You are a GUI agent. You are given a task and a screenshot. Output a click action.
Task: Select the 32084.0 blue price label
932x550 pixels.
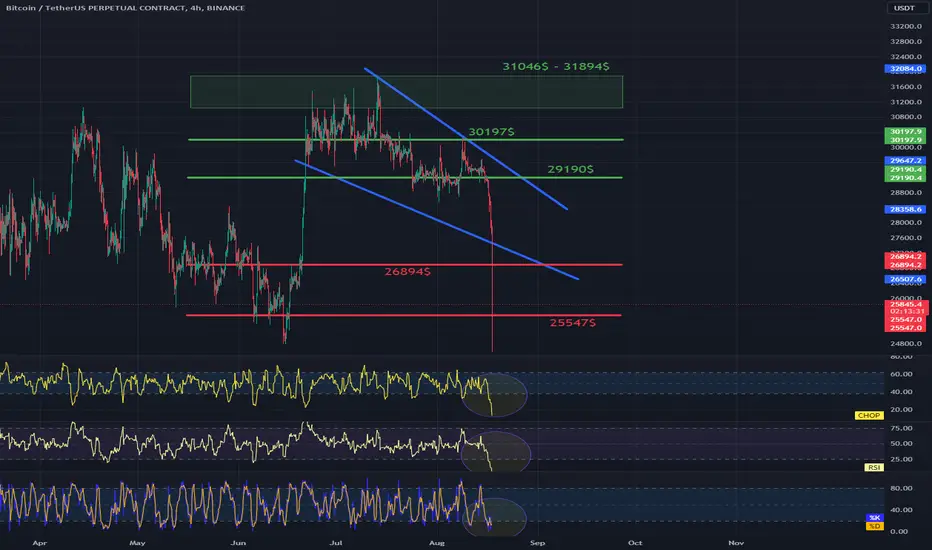click(905, 69)
